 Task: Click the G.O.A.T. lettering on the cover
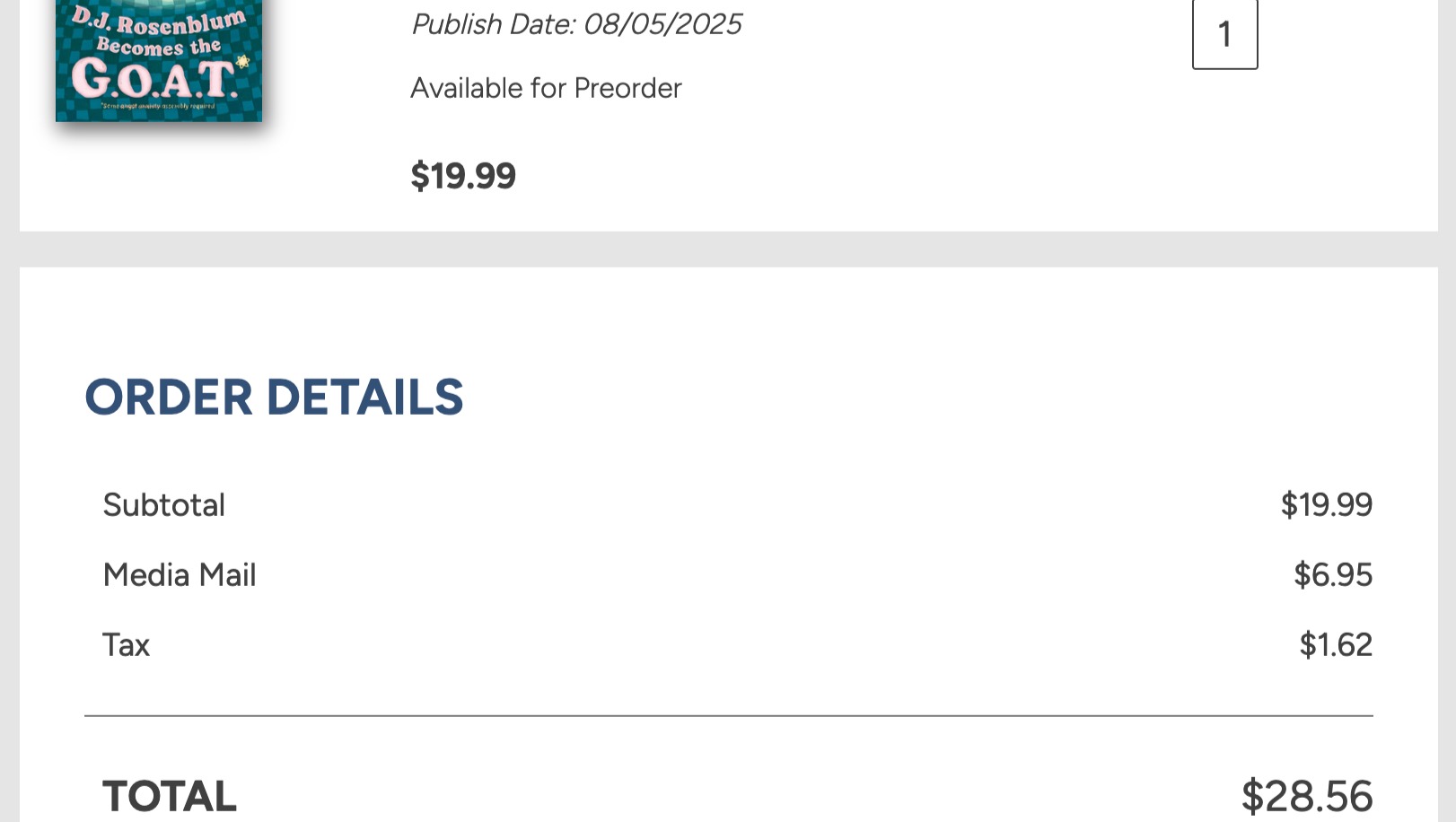click(x=156, y=79)
